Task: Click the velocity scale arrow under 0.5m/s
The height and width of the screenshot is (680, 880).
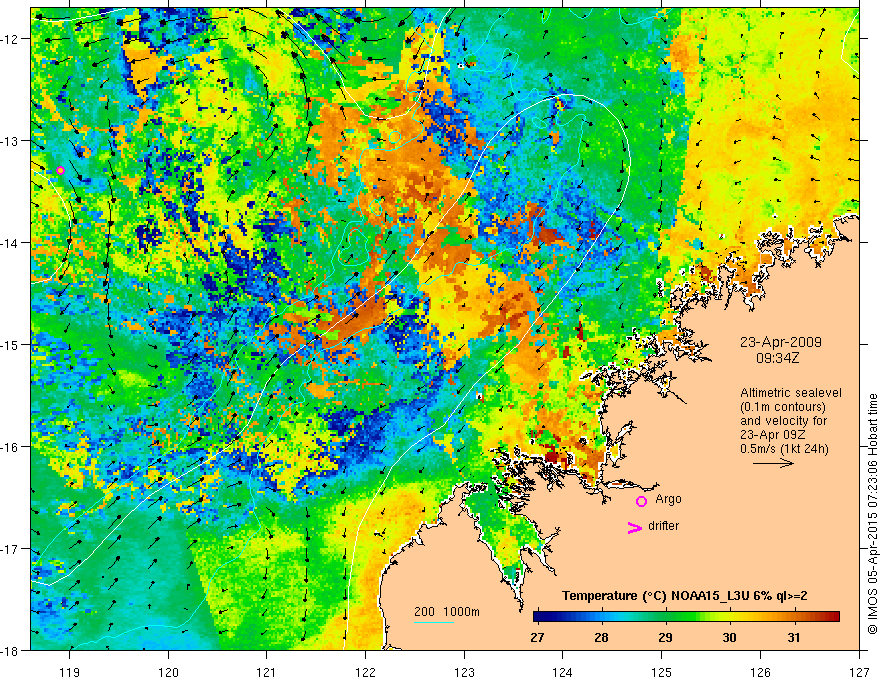Action: tap(773, 463)
